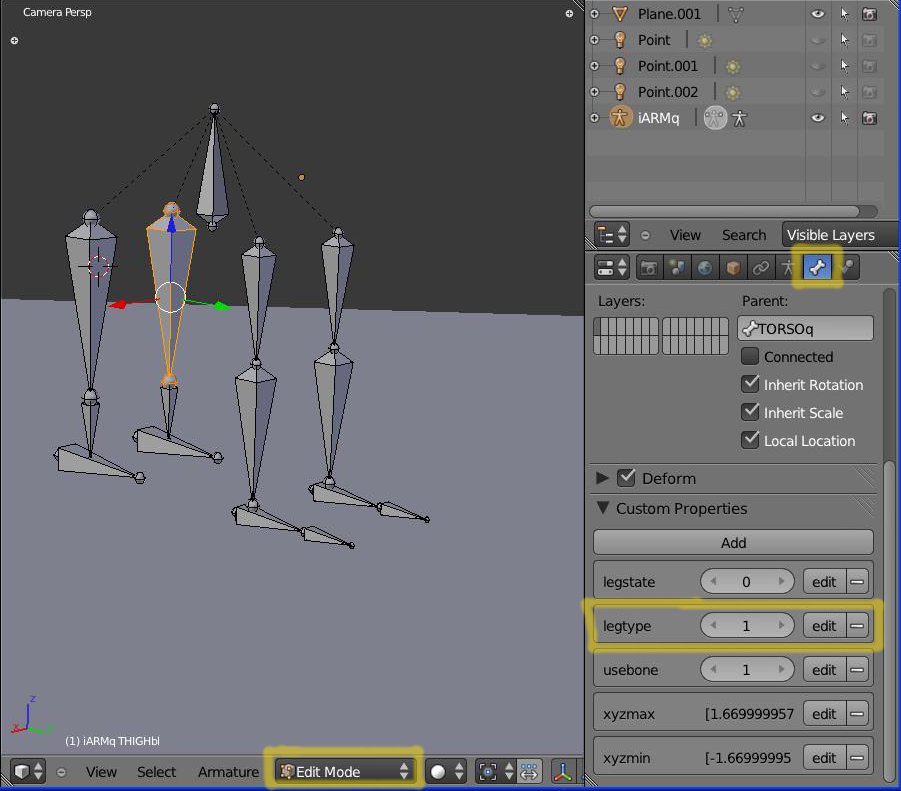
Task: Click the Add custom property button
Action: [x=733, y=543]
